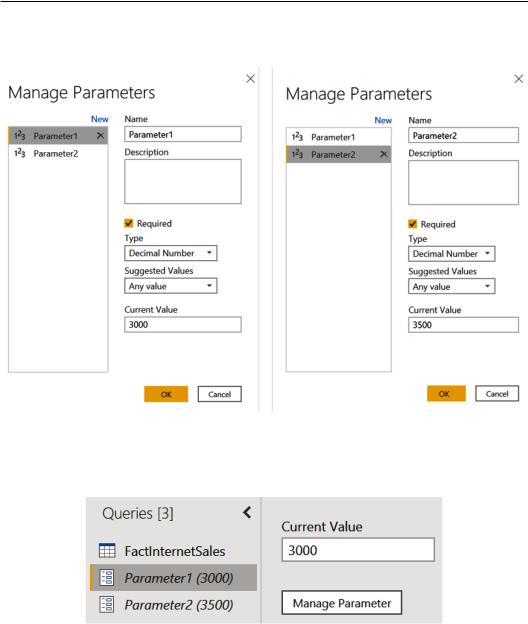Click the New link in the left dialog
The width and height of the screenshot is (528, 624).
99,119
